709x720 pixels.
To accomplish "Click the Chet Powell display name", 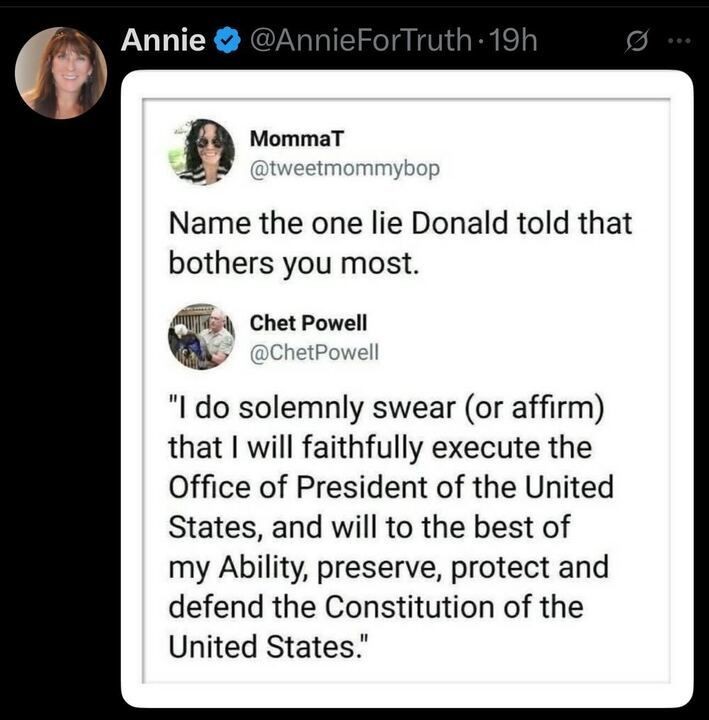I will click(308, 323).
